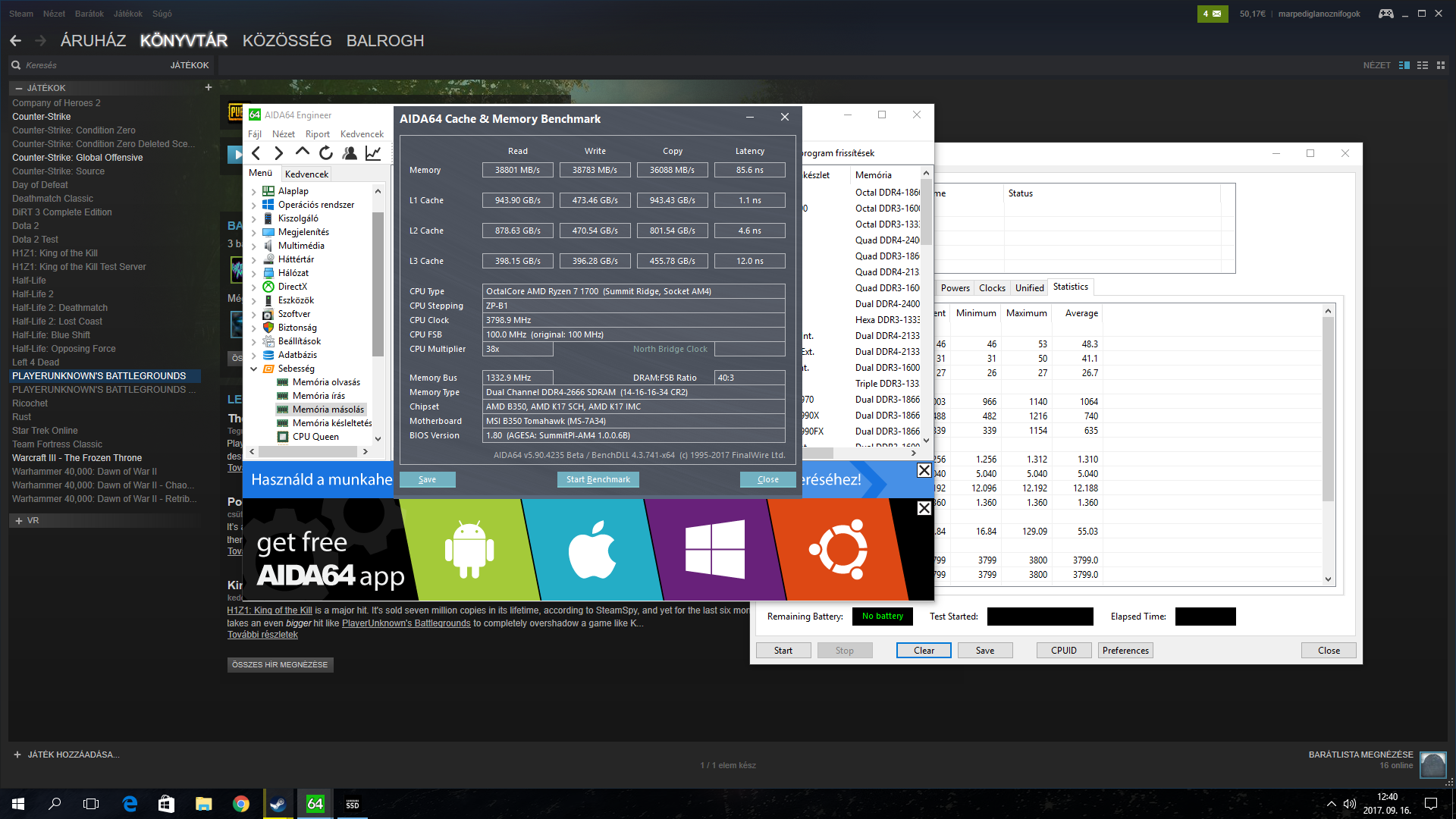Select Counter-Strike: Global Offensive in library
Image resolution: width=1456 pixels, height=819 pixels.
[x=77, y=158]
